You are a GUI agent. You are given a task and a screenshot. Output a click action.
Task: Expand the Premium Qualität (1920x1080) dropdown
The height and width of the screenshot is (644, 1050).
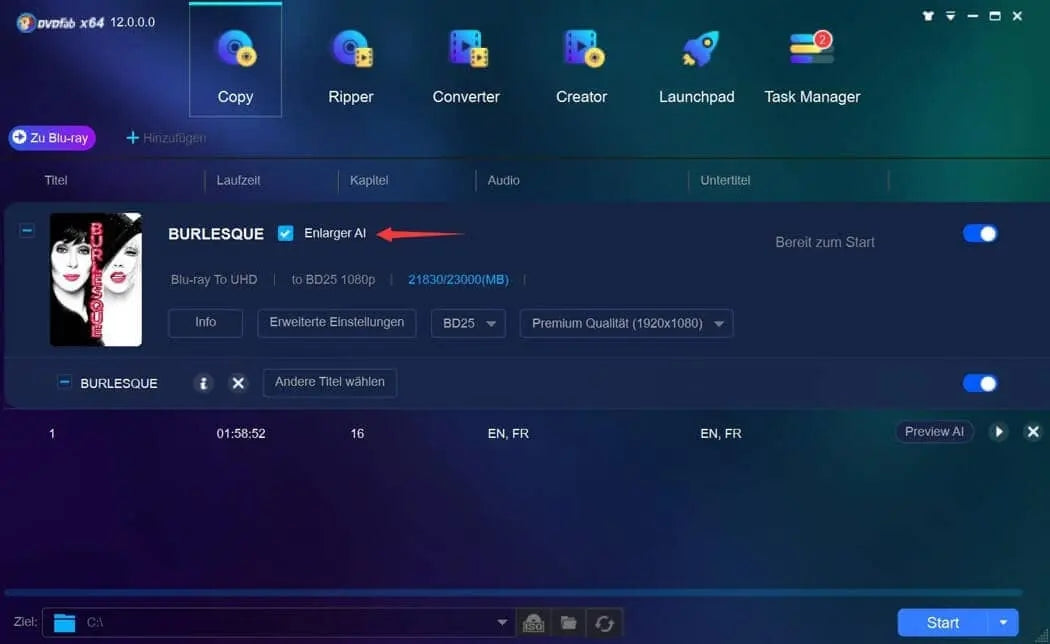coord(626,324)
